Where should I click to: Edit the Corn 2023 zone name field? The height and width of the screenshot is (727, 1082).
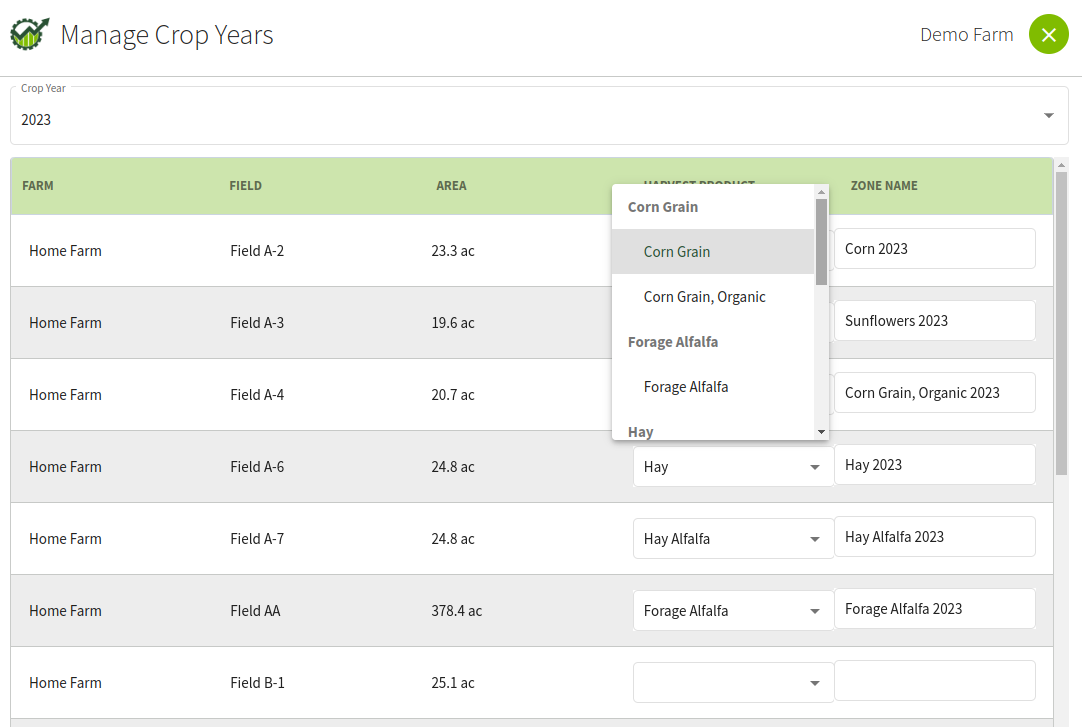[x=934, y=248]
